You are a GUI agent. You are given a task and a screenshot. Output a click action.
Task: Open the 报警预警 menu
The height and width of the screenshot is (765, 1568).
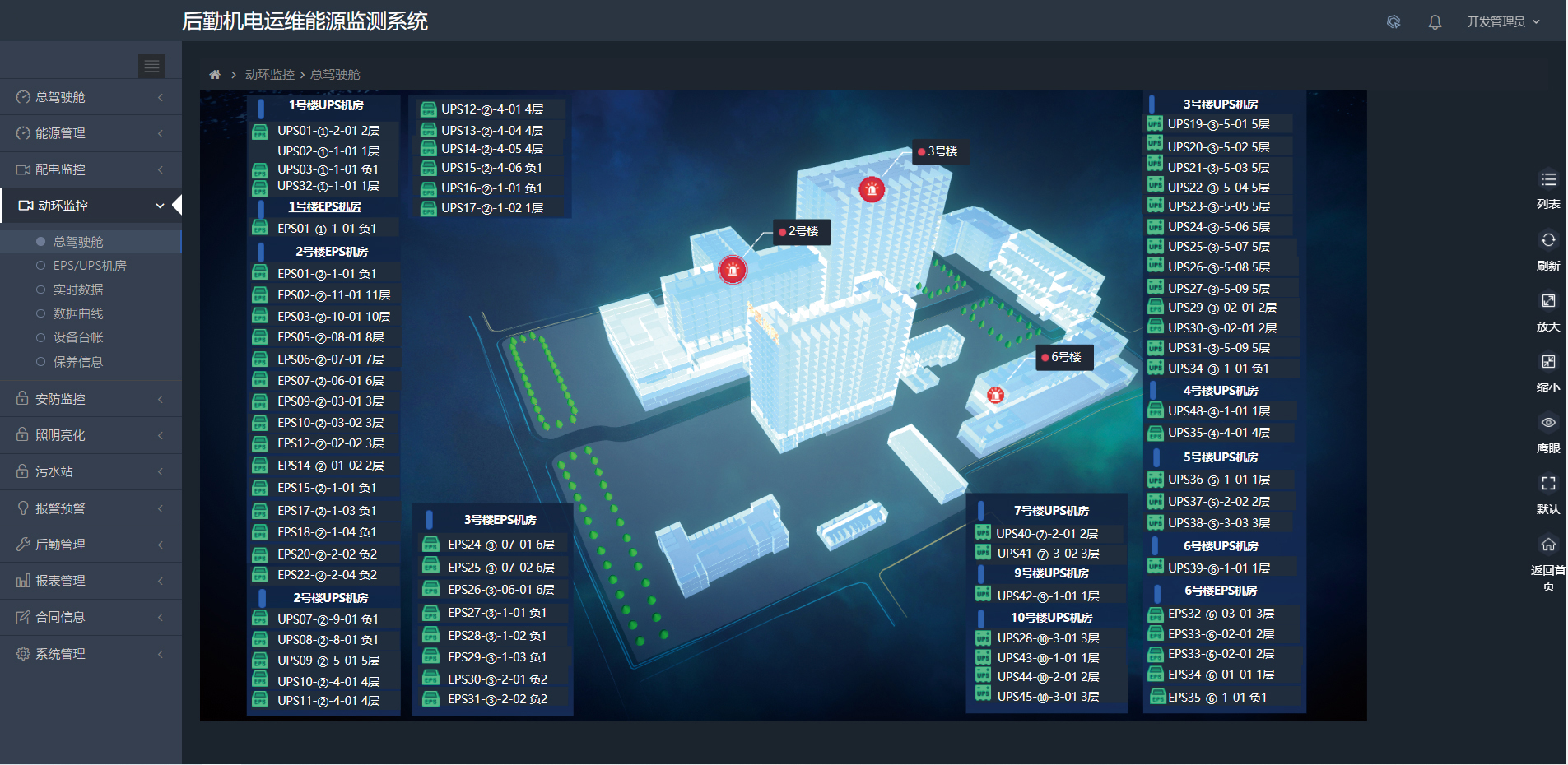91,508
